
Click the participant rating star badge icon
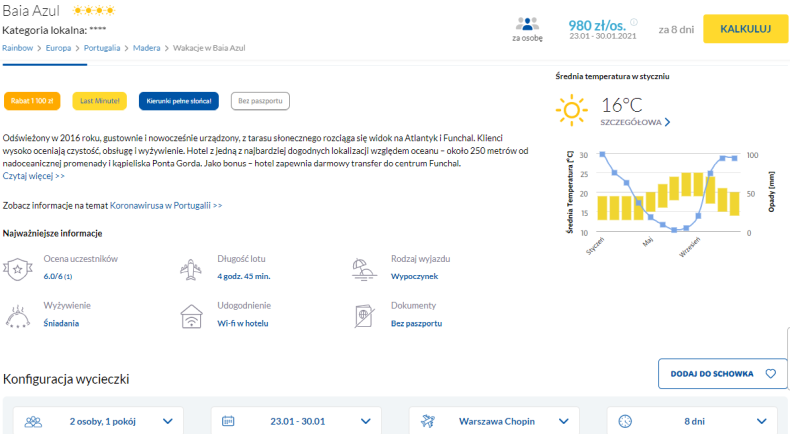(18, 269)
